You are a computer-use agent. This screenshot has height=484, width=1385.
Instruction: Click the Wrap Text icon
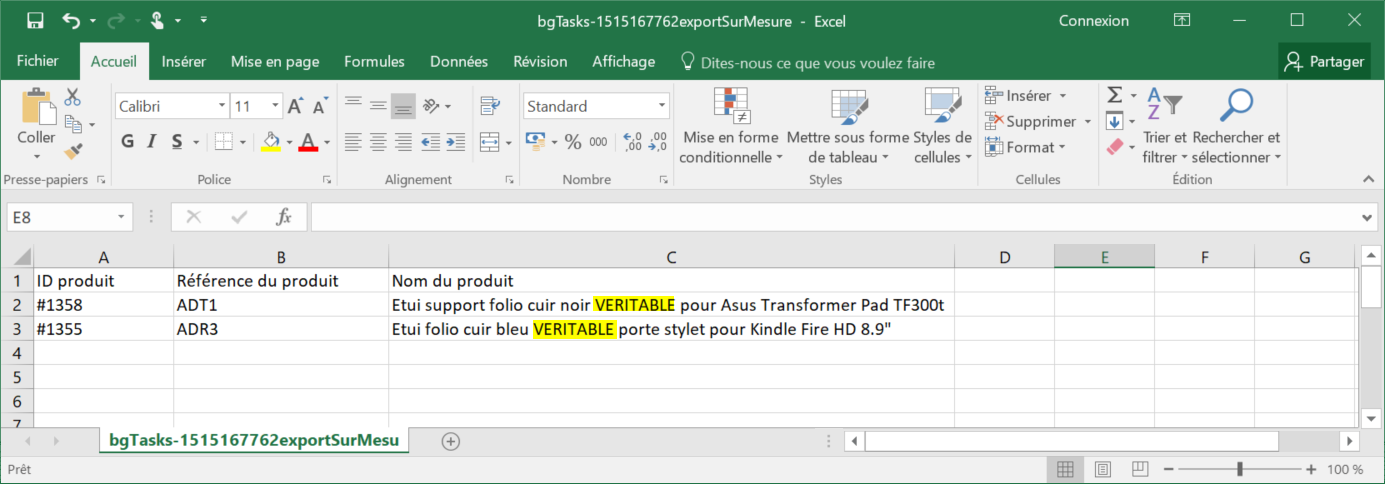[489, 105]
